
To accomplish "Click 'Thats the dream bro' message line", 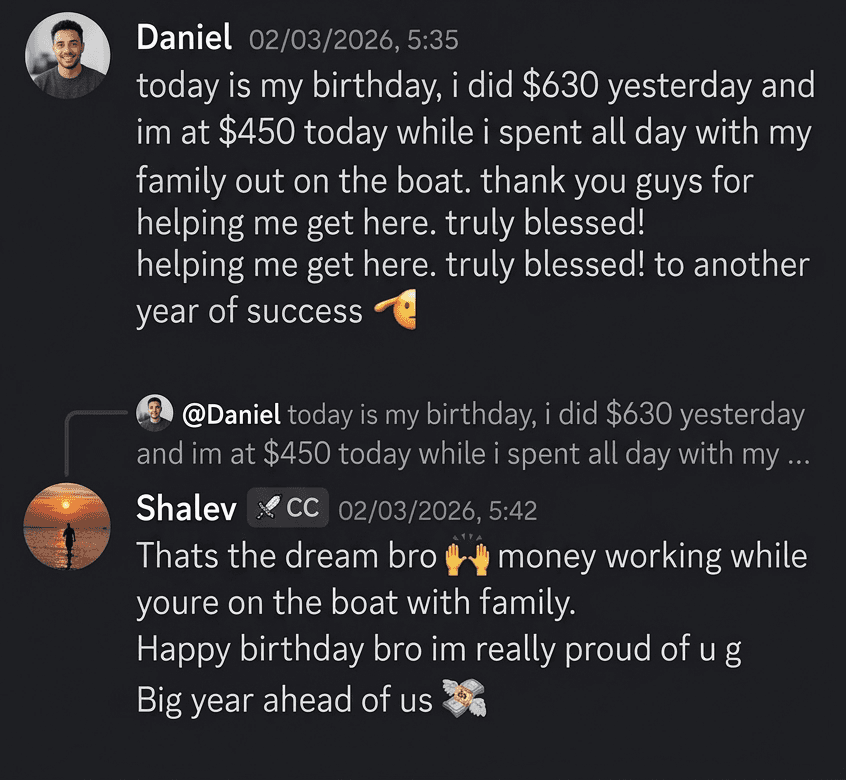I will [x=472, y=556].
